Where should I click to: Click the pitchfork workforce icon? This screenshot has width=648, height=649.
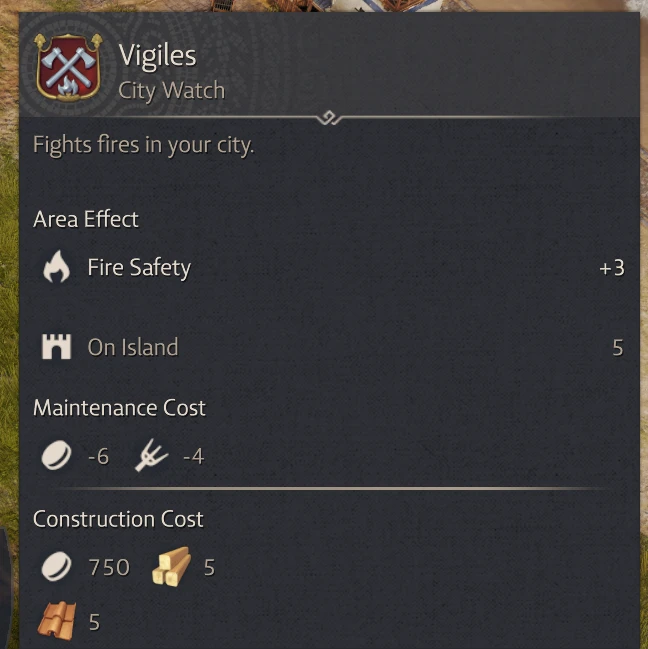[149, 456]
